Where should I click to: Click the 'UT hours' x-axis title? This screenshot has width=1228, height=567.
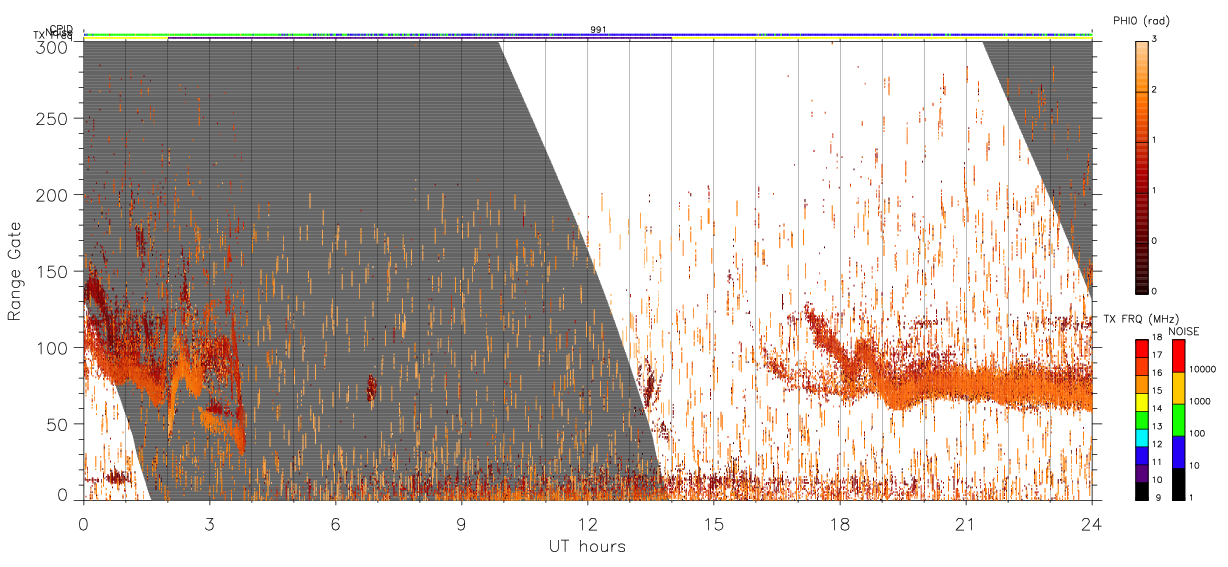tap(587, 546)
